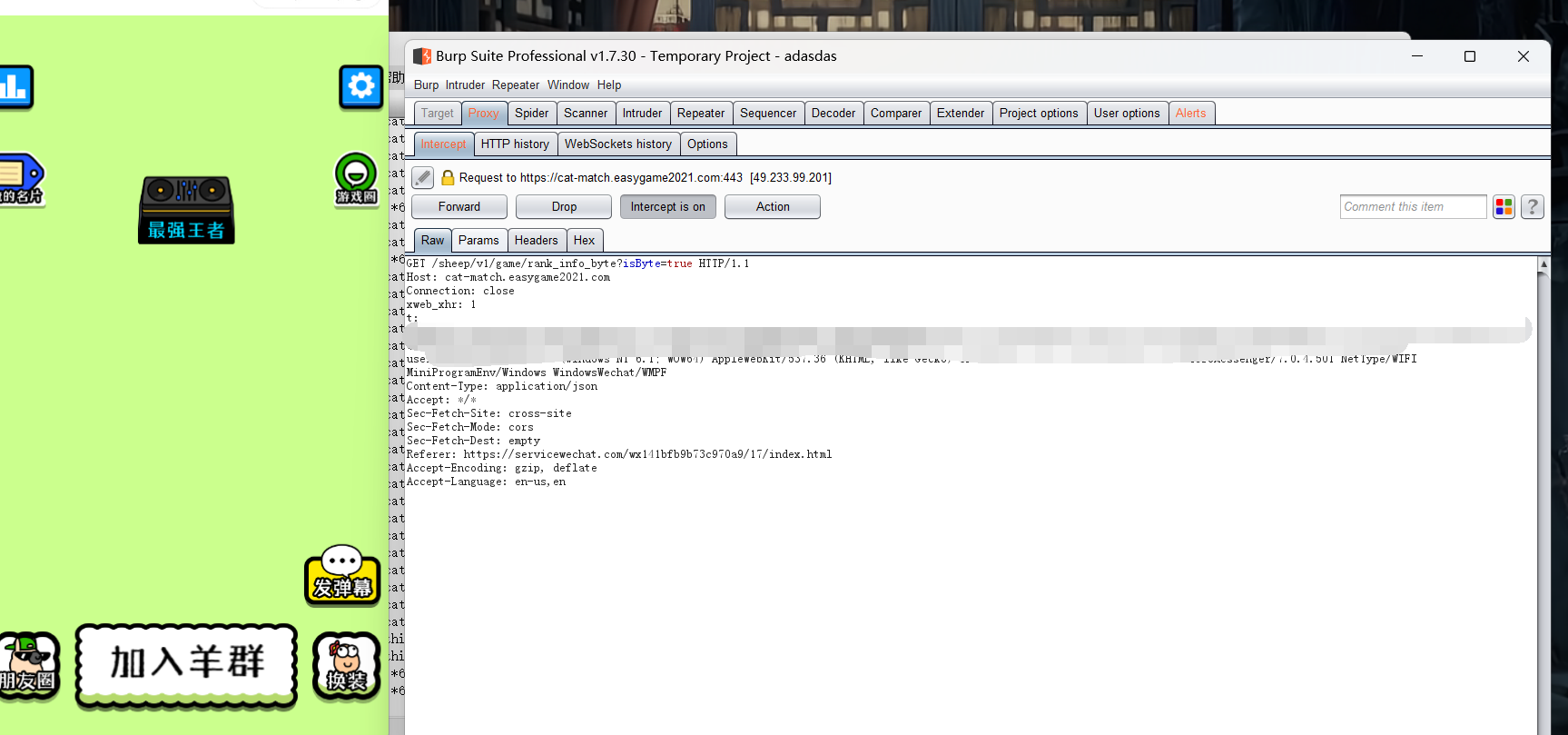
Task: Click the 加入羊群 join button
Action: click(x=186, y=663)
